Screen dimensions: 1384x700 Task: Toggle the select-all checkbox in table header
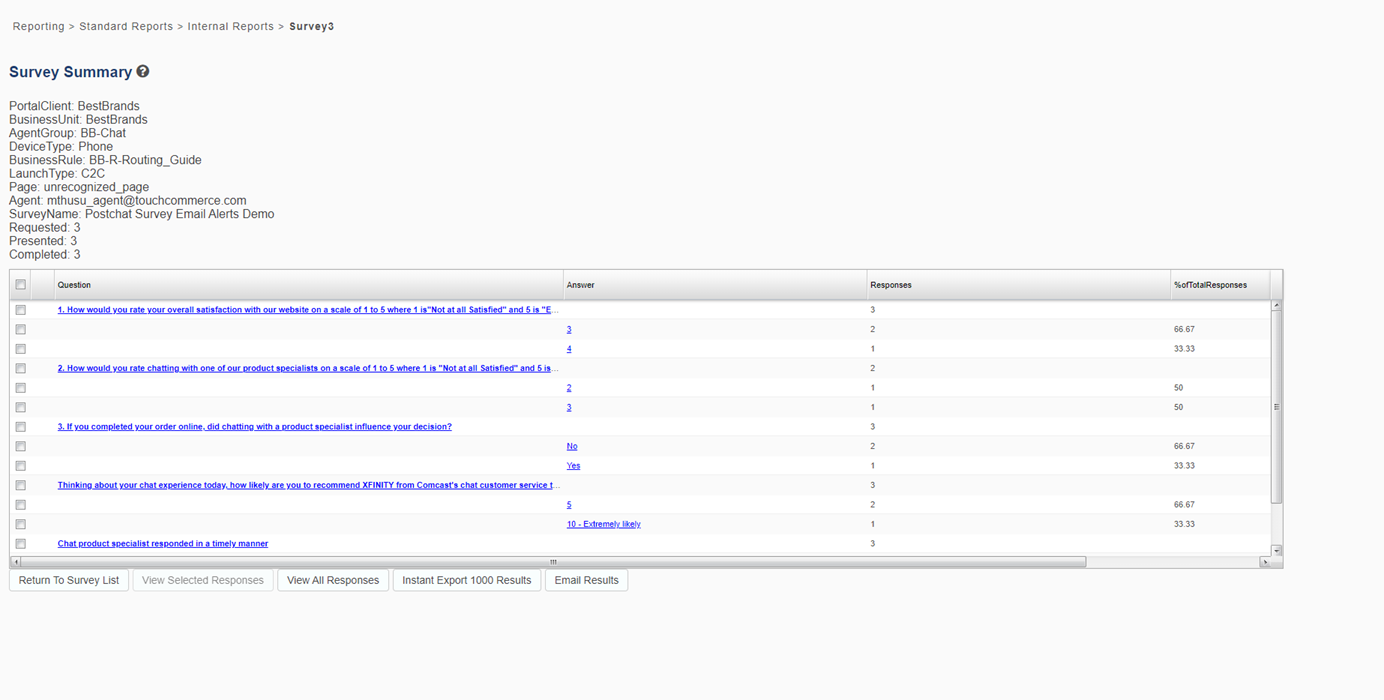pyautogui.click(x=20, y=285)
